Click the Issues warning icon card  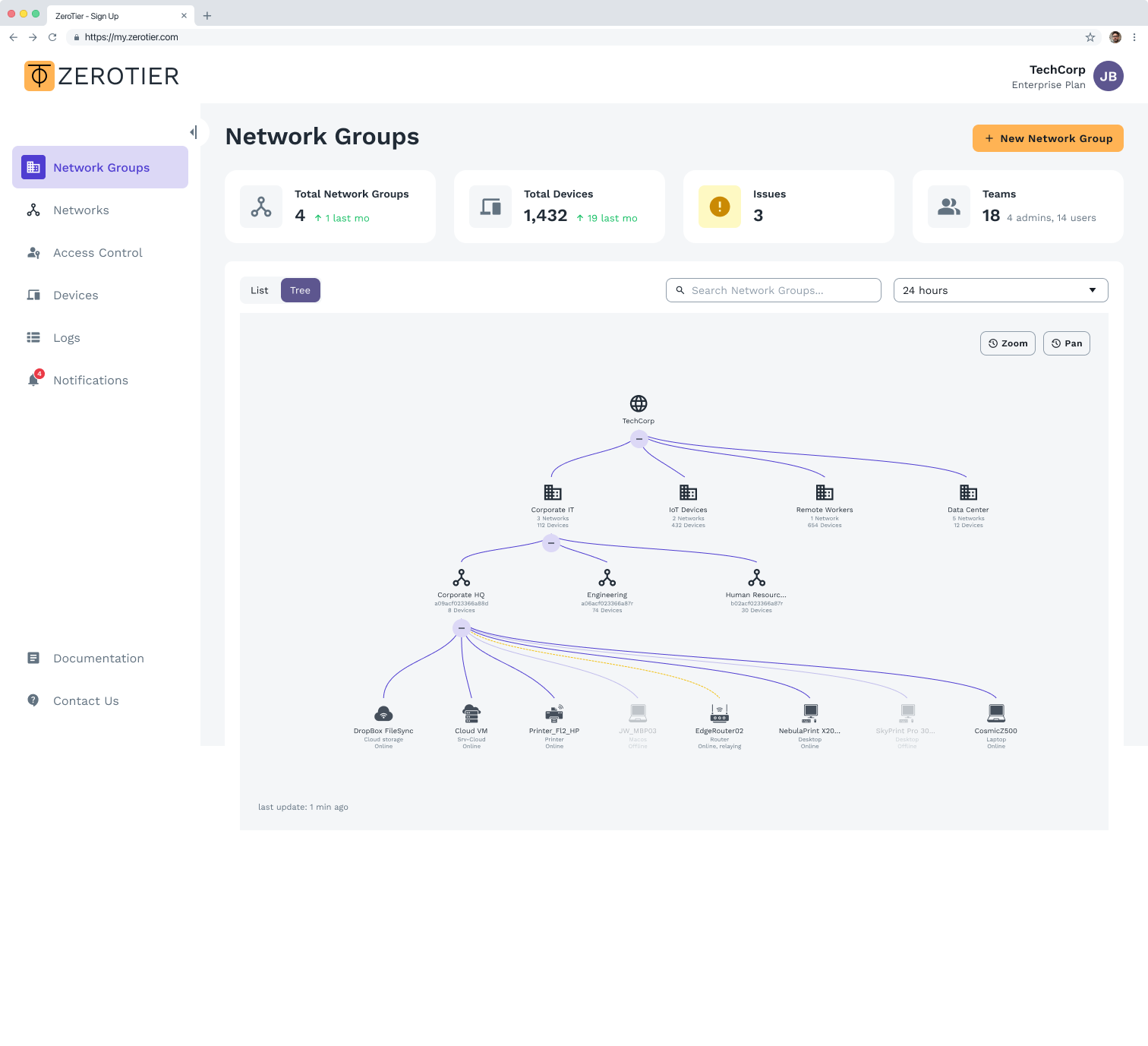tap(719, 206)
